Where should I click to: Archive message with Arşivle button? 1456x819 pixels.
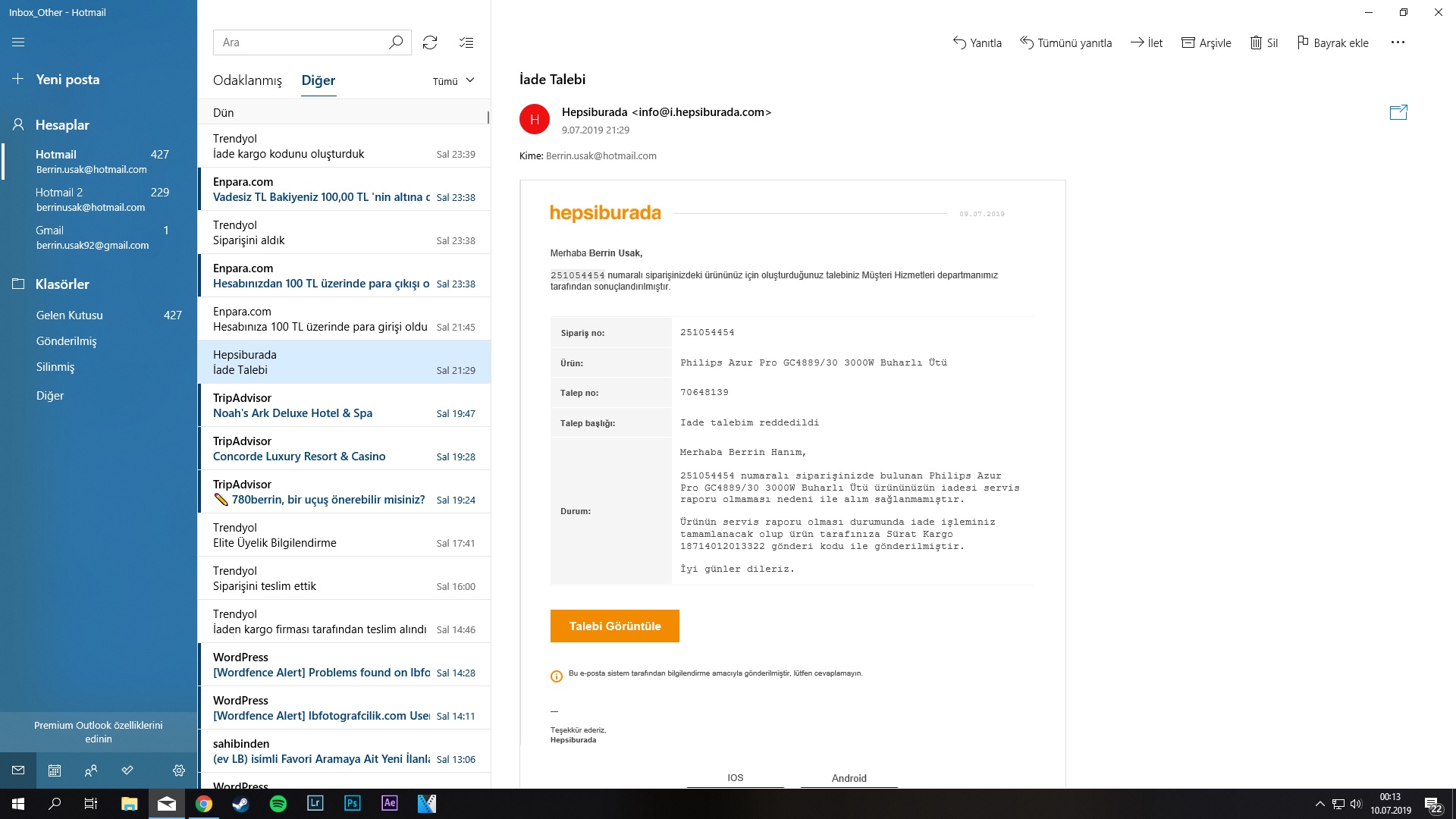pyautogui.click(x=1206, y=42)
